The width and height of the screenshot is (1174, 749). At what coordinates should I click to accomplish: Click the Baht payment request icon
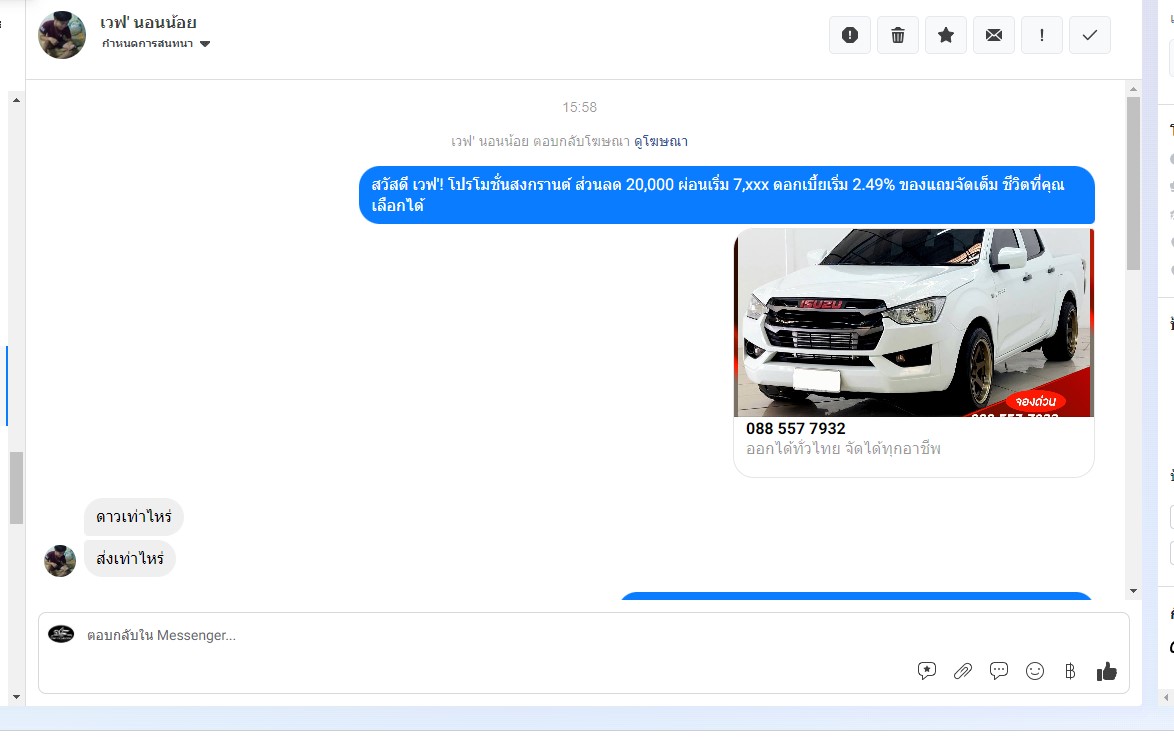point(1070,671)
